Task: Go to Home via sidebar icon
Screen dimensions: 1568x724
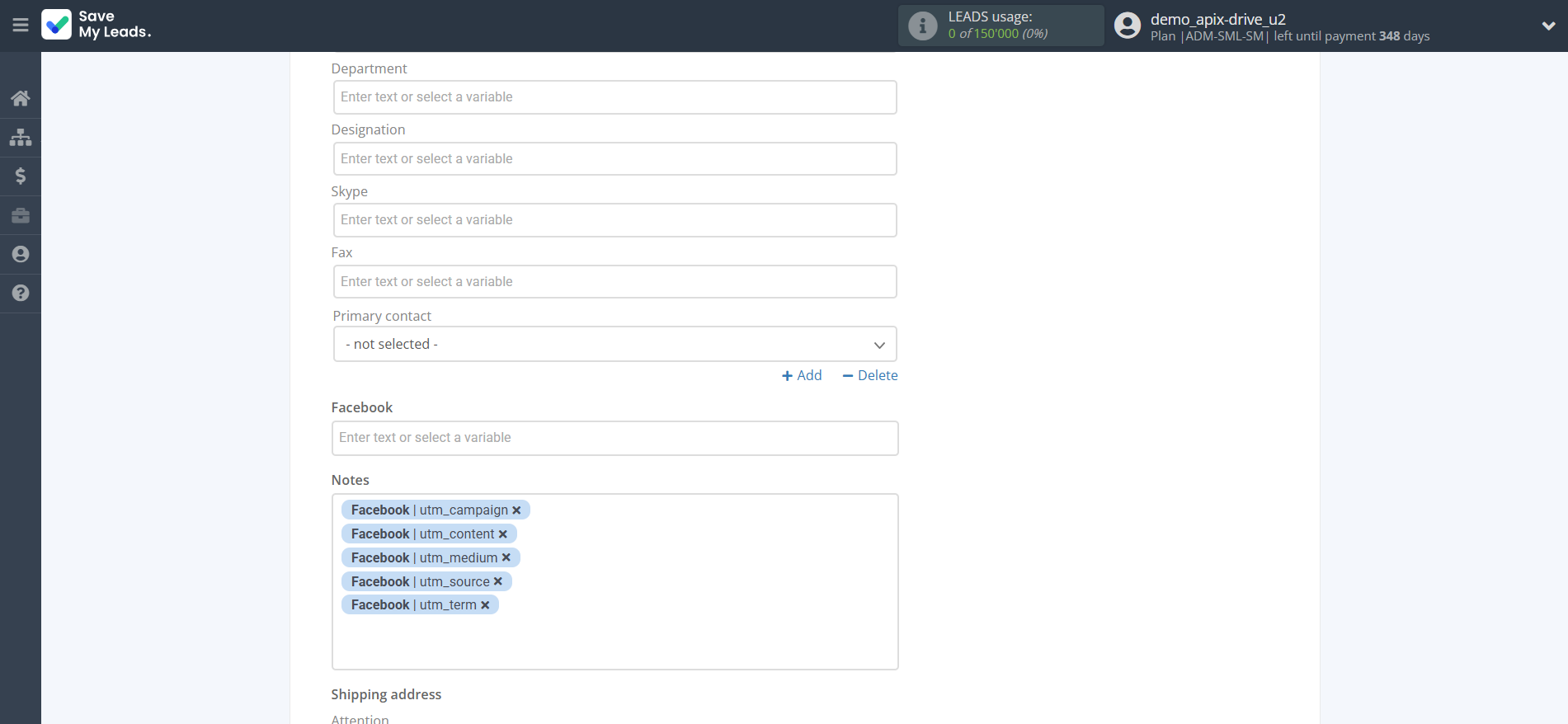Action: click(x=21, y=98)
